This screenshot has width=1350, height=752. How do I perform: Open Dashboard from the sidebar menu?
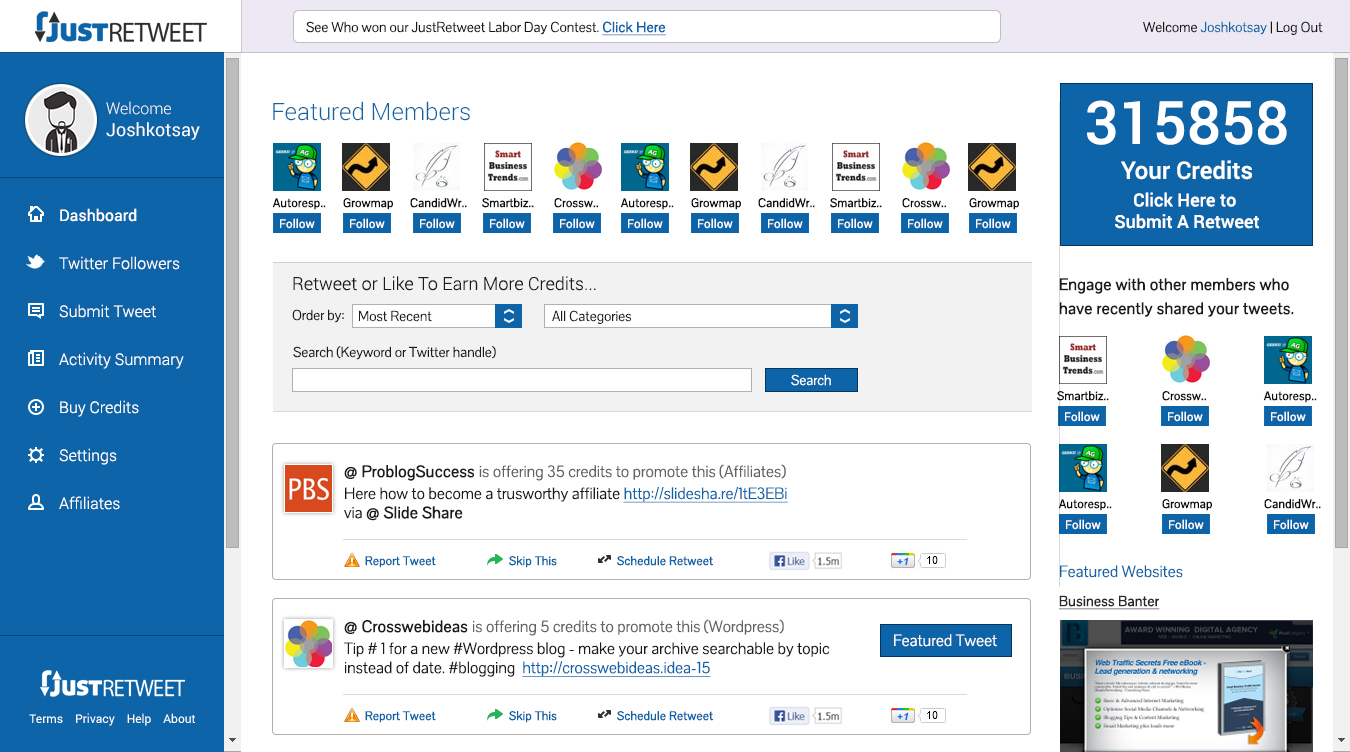(x=98, y=215)
